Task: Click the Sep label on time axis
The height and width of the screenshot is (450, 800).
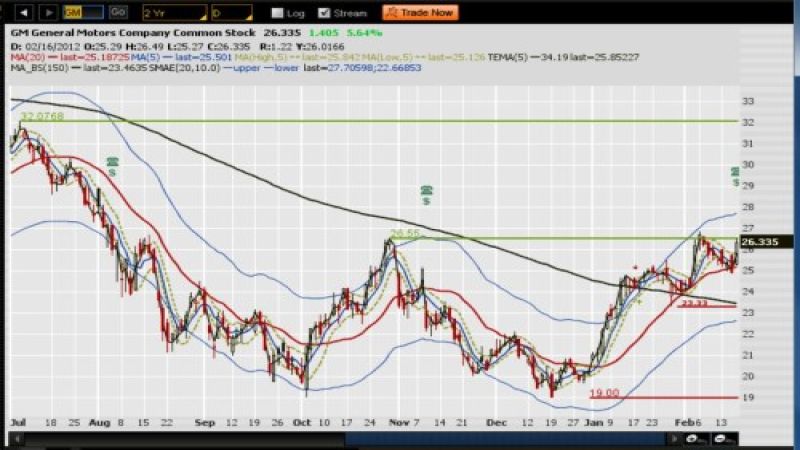Action: 205,422
